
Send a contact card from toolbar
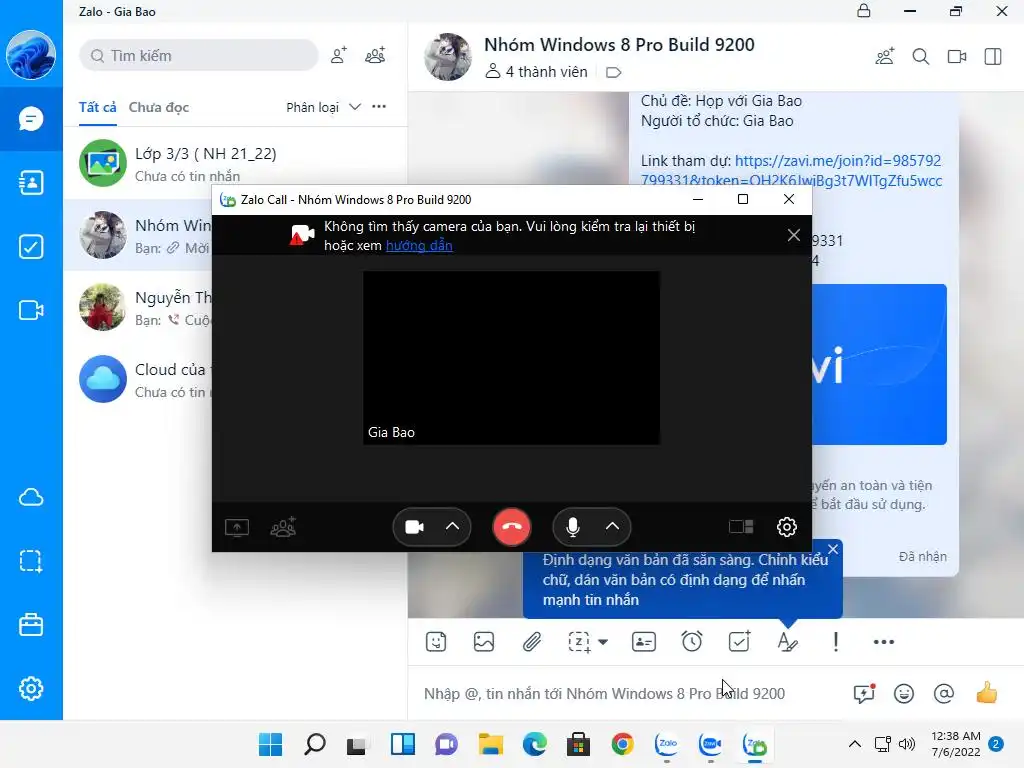tap(644, 642)
